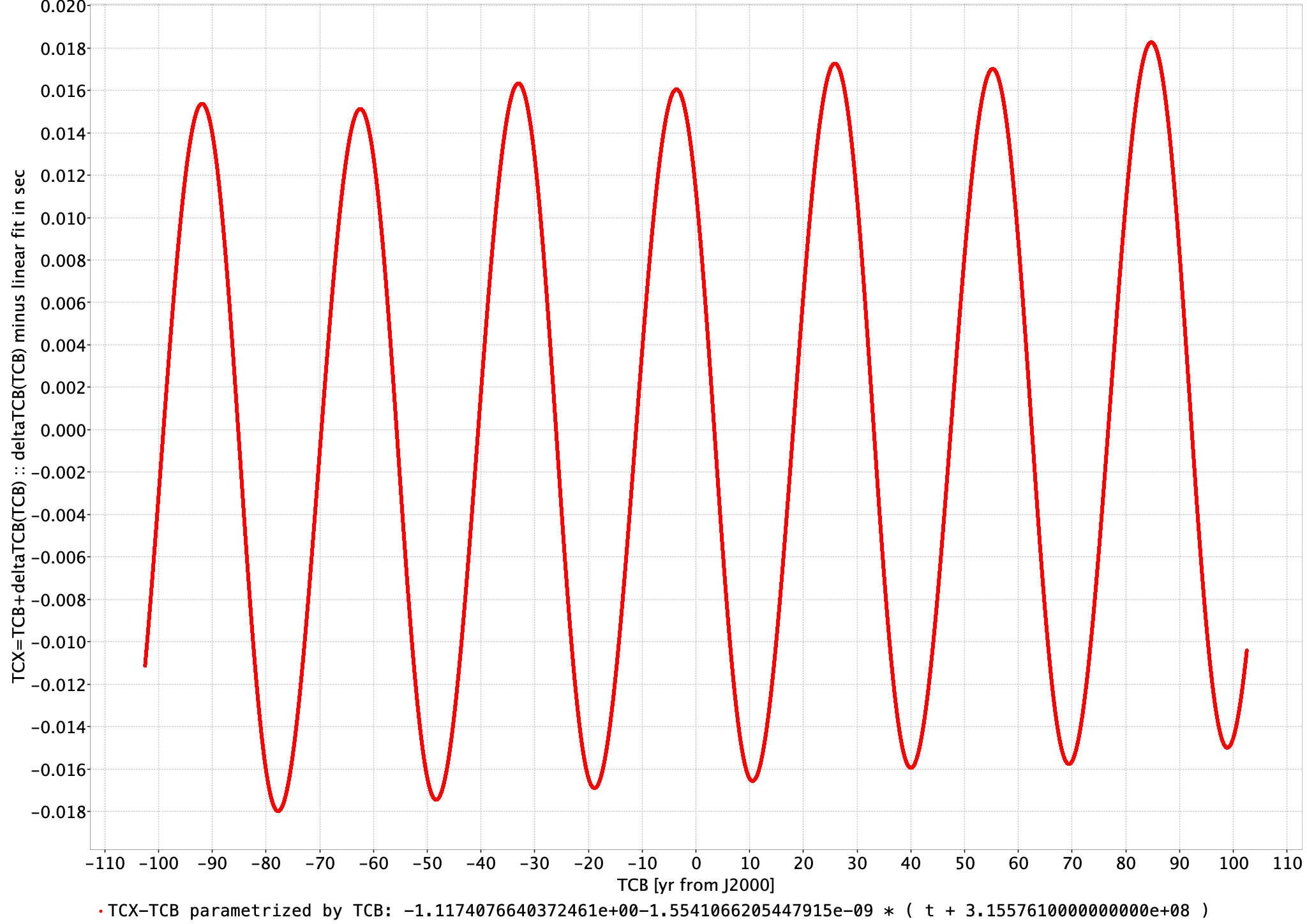Click the y-axis tick label 0.020

pyautogui.click(x=63, y=7)
